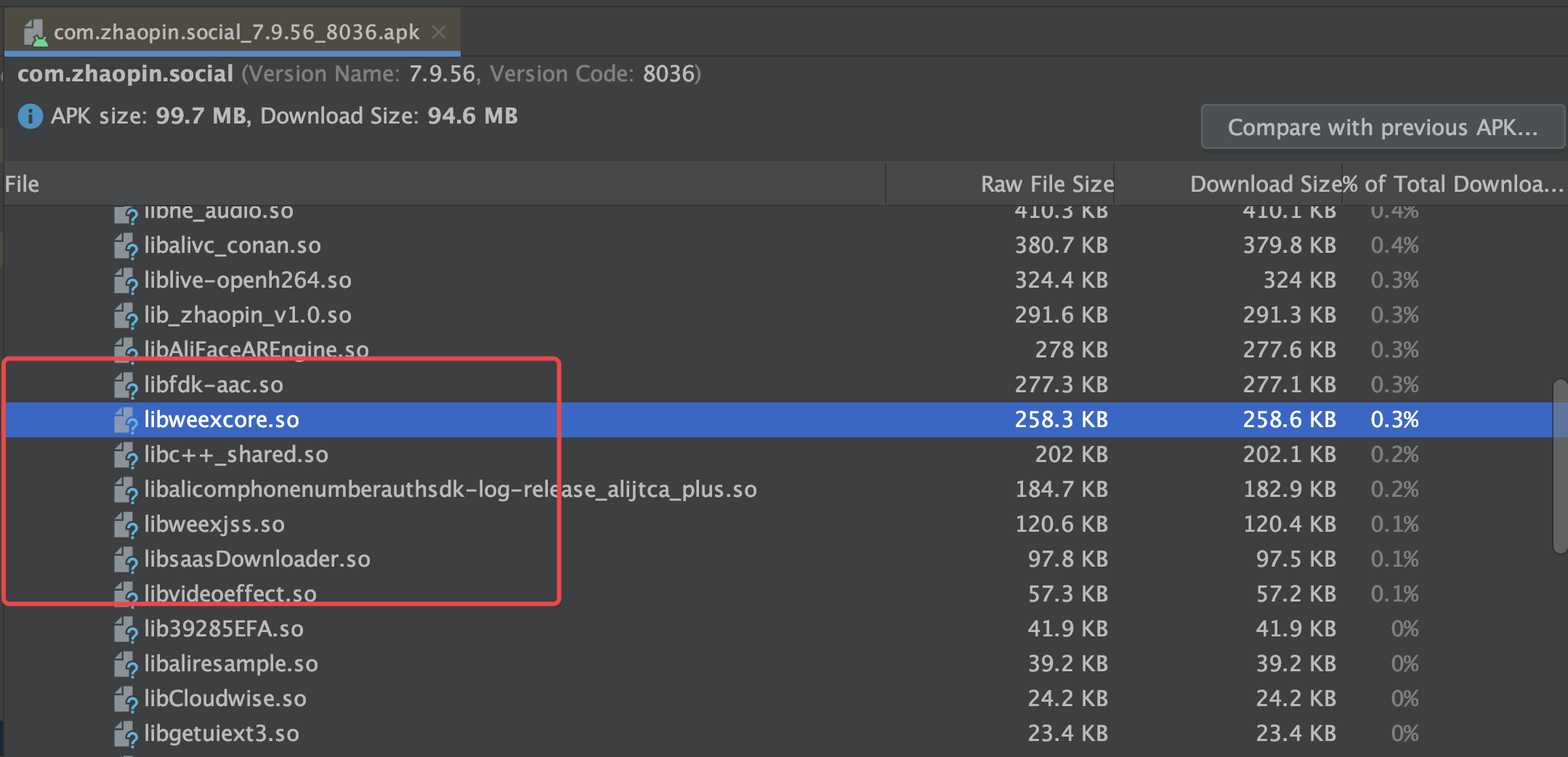Click the libgetuiext3.so file icon
This screenshot has width=1568, height=757.
(126, 734)
